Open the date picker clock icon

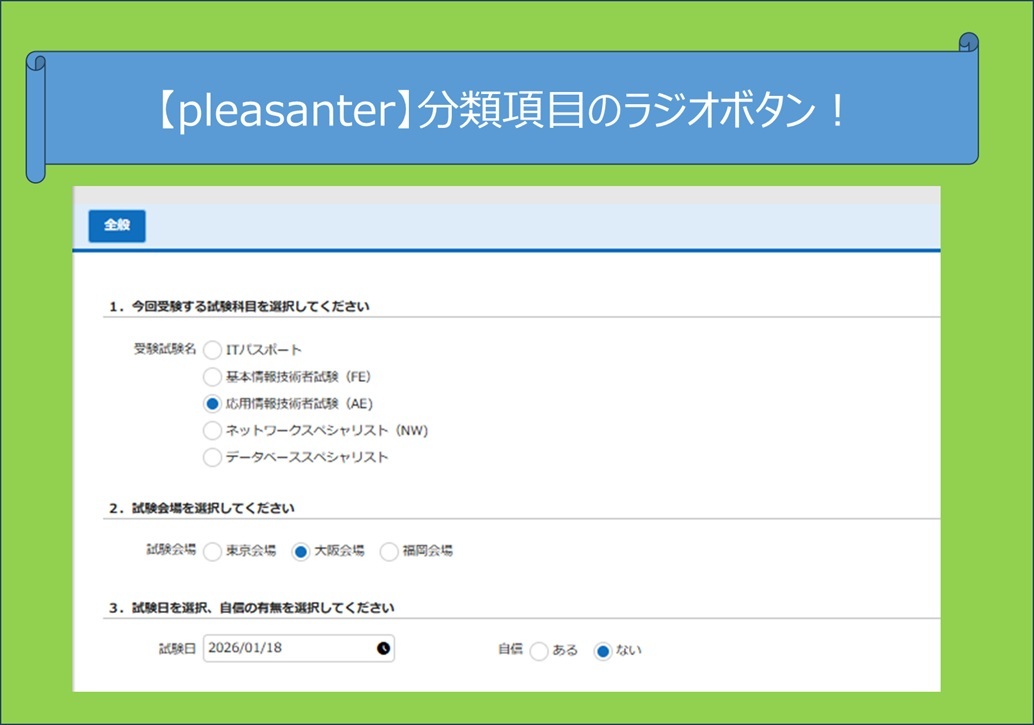(383, 648)
